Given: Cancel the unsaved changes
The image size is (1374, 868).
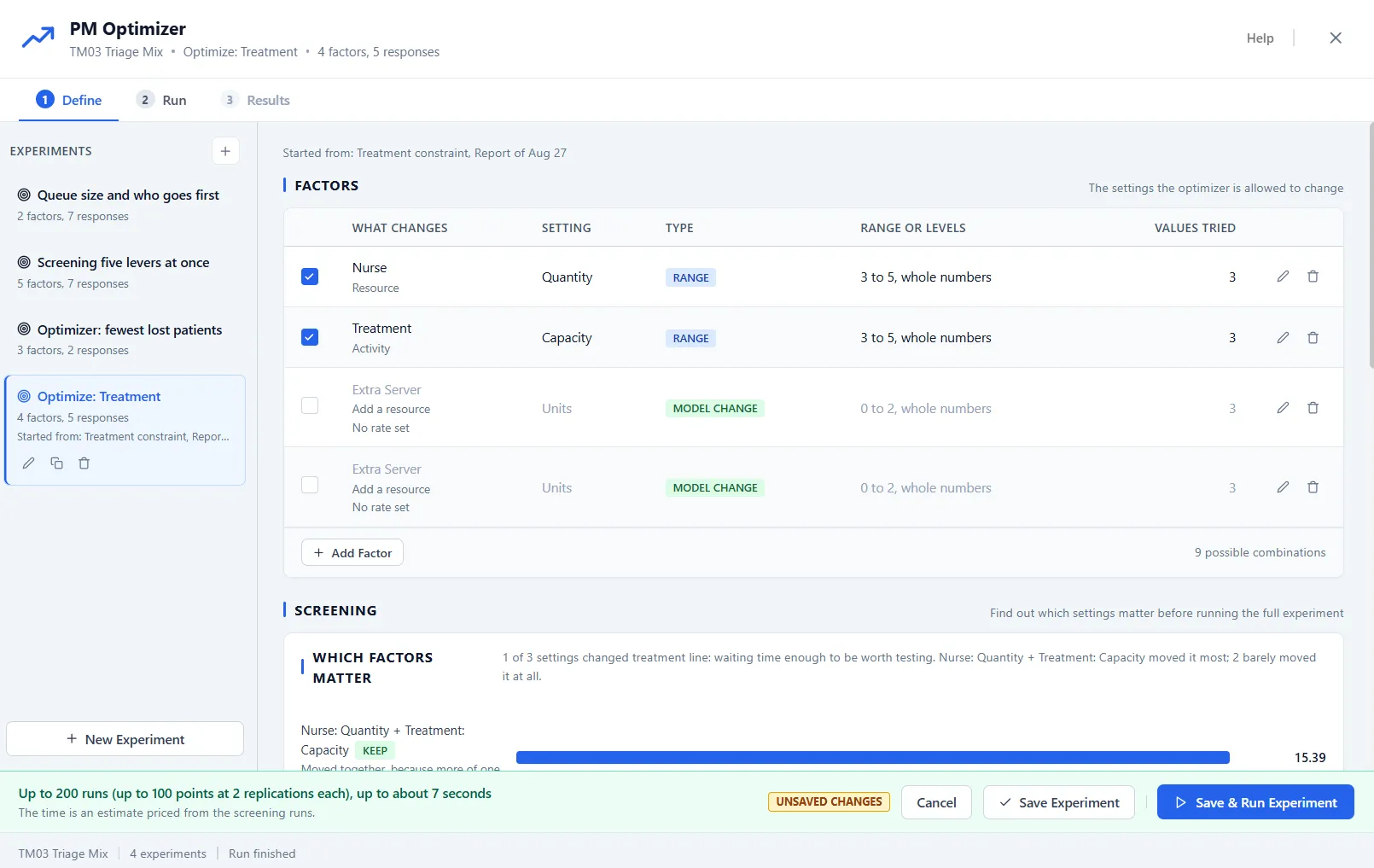Looking at the screenshot, I should pyautogui.click(x=936, y=802).
